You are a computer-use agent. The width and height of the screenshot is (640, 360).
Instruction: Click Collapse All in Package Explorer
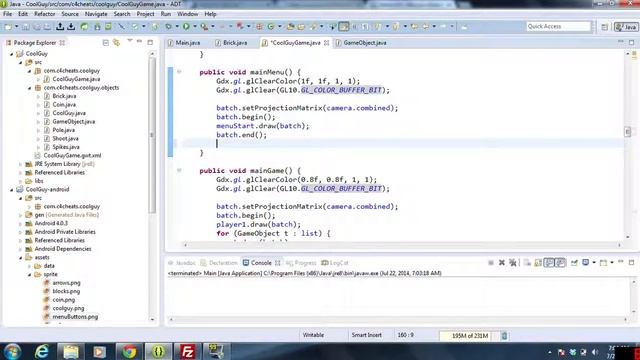(x=106, y=42)
